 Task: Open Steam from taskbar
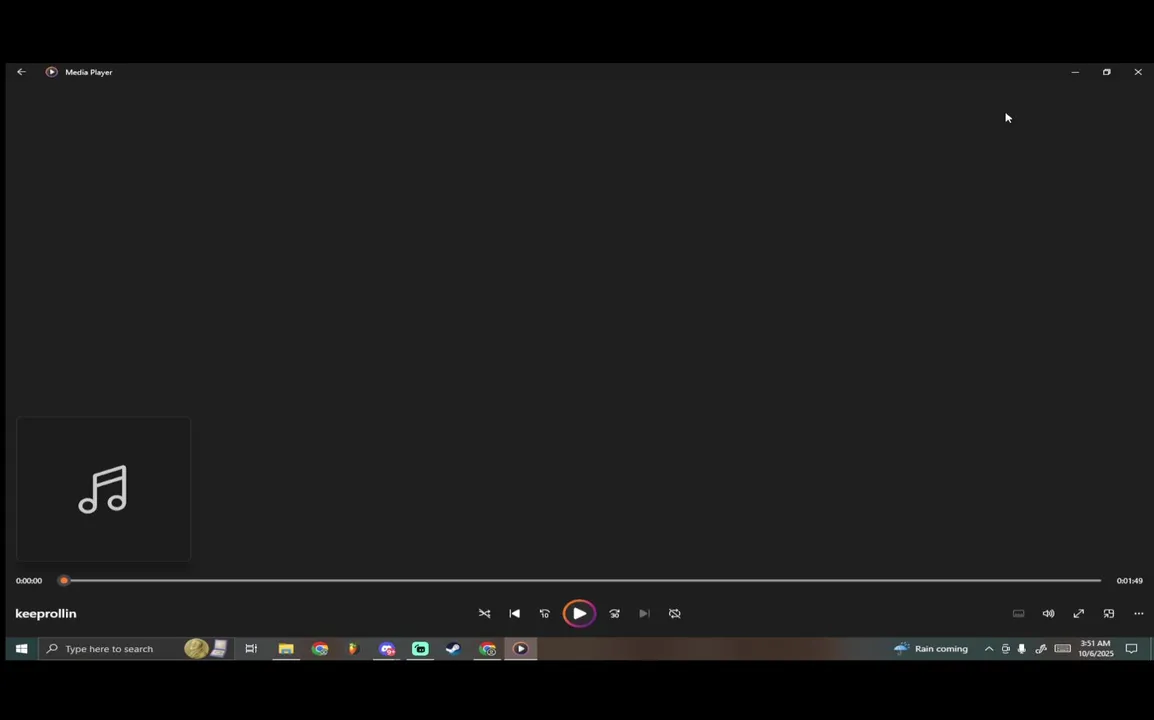coord(453,649)
